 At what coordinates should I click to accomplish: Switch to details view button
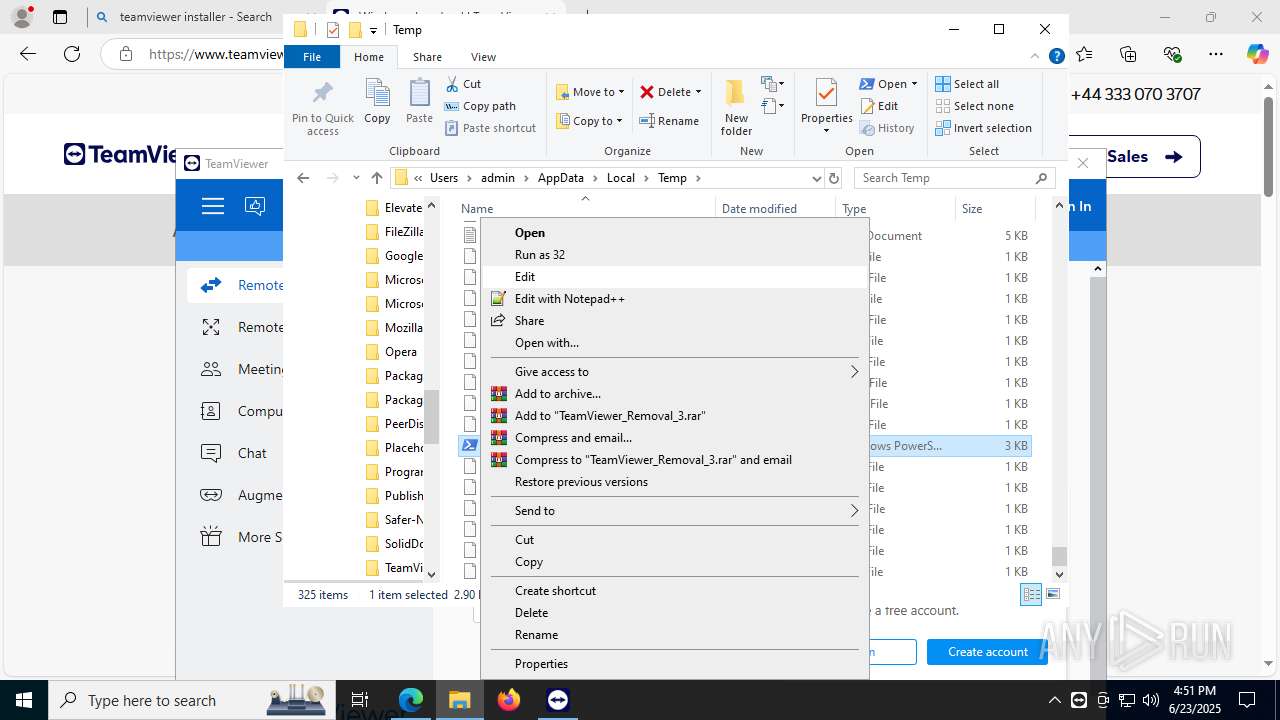click(1031, 594)
